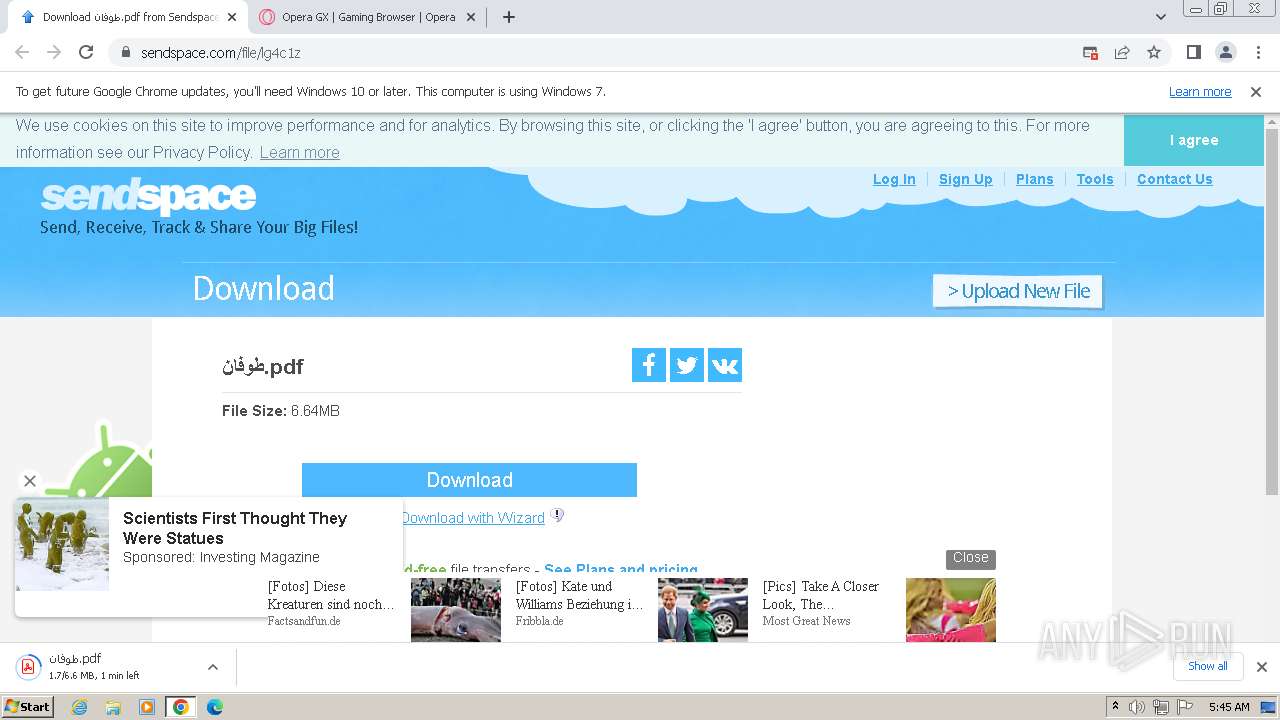Screen dimensions: 1280x720
Task: Open the tab search dropdown chevron
Action: click(1161, 17)
